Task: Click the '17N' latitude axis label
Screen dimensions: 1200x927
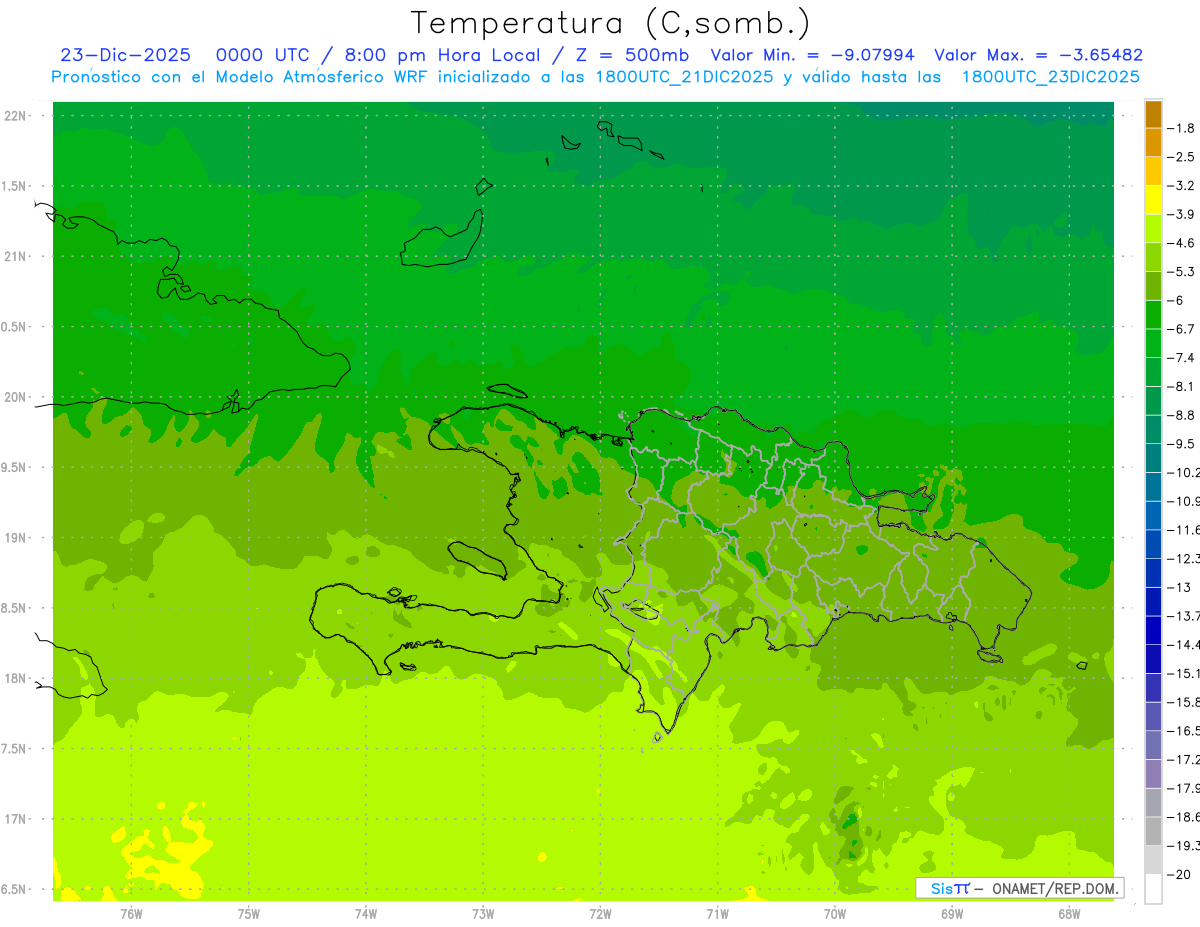Action: tap(16, 819)
